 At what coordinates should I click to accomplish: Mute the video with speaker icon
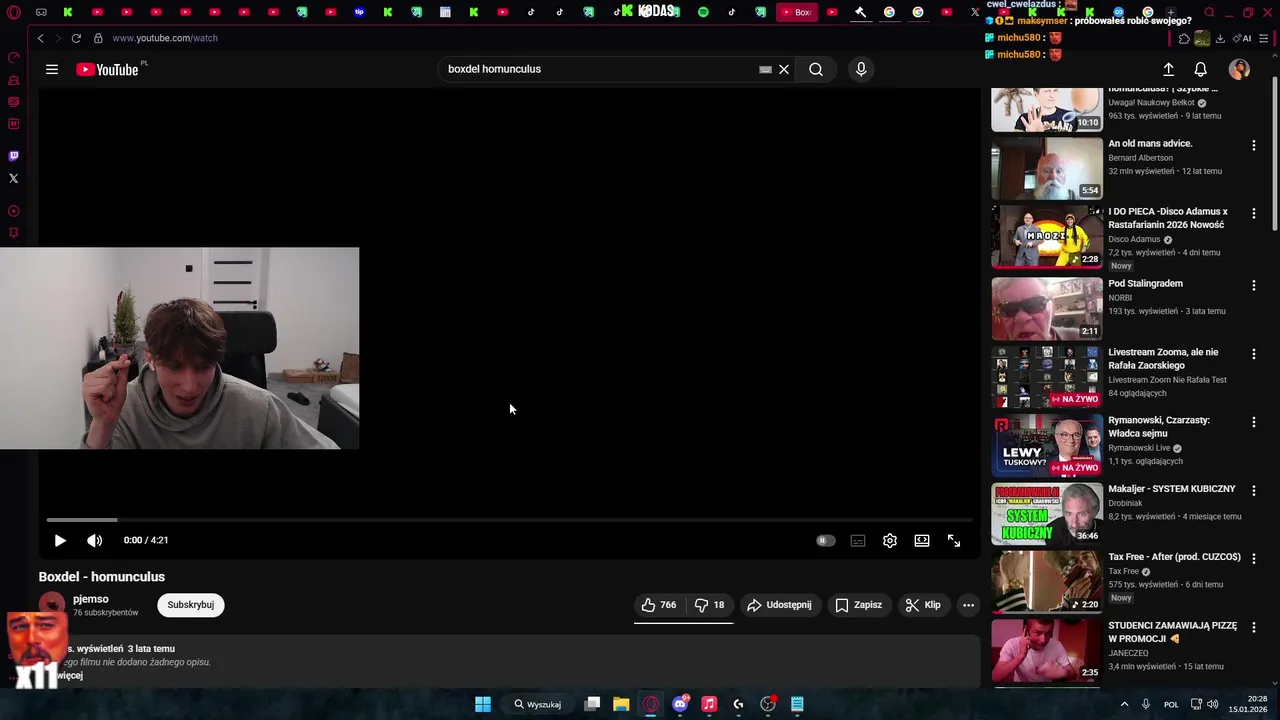click(x=94, y=540)
